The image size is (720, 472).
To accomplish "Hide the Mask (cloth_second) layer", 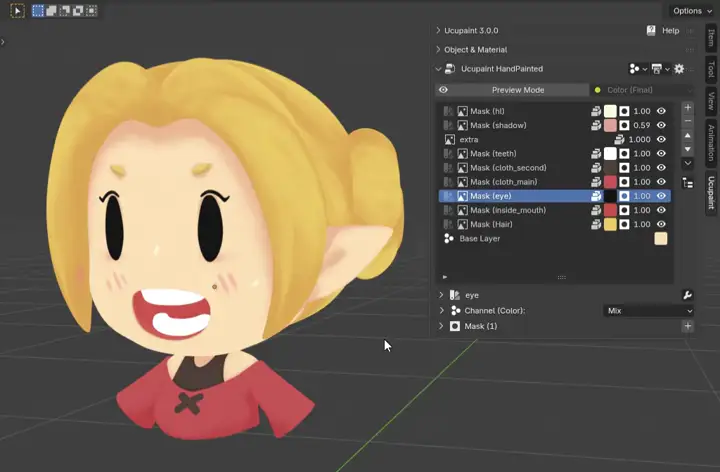I will pyautogui.click(x=661, y=168).
